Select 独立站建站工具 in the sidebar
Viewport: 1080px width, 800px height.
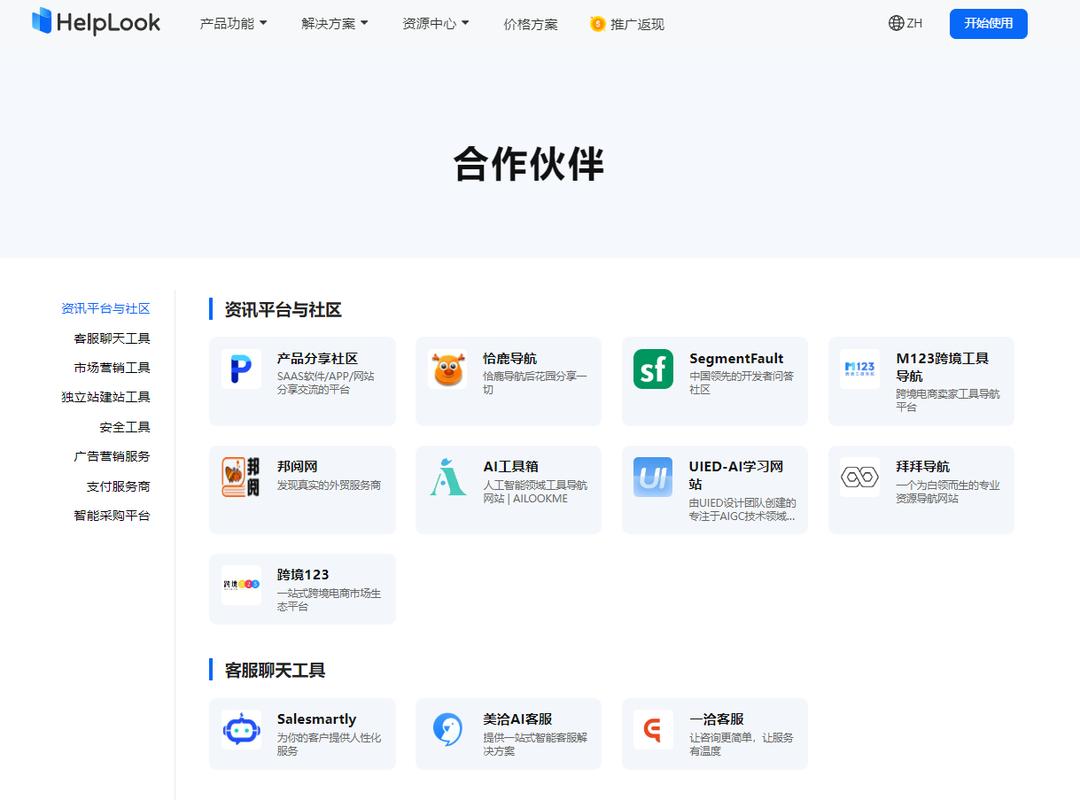click(105, 397)
